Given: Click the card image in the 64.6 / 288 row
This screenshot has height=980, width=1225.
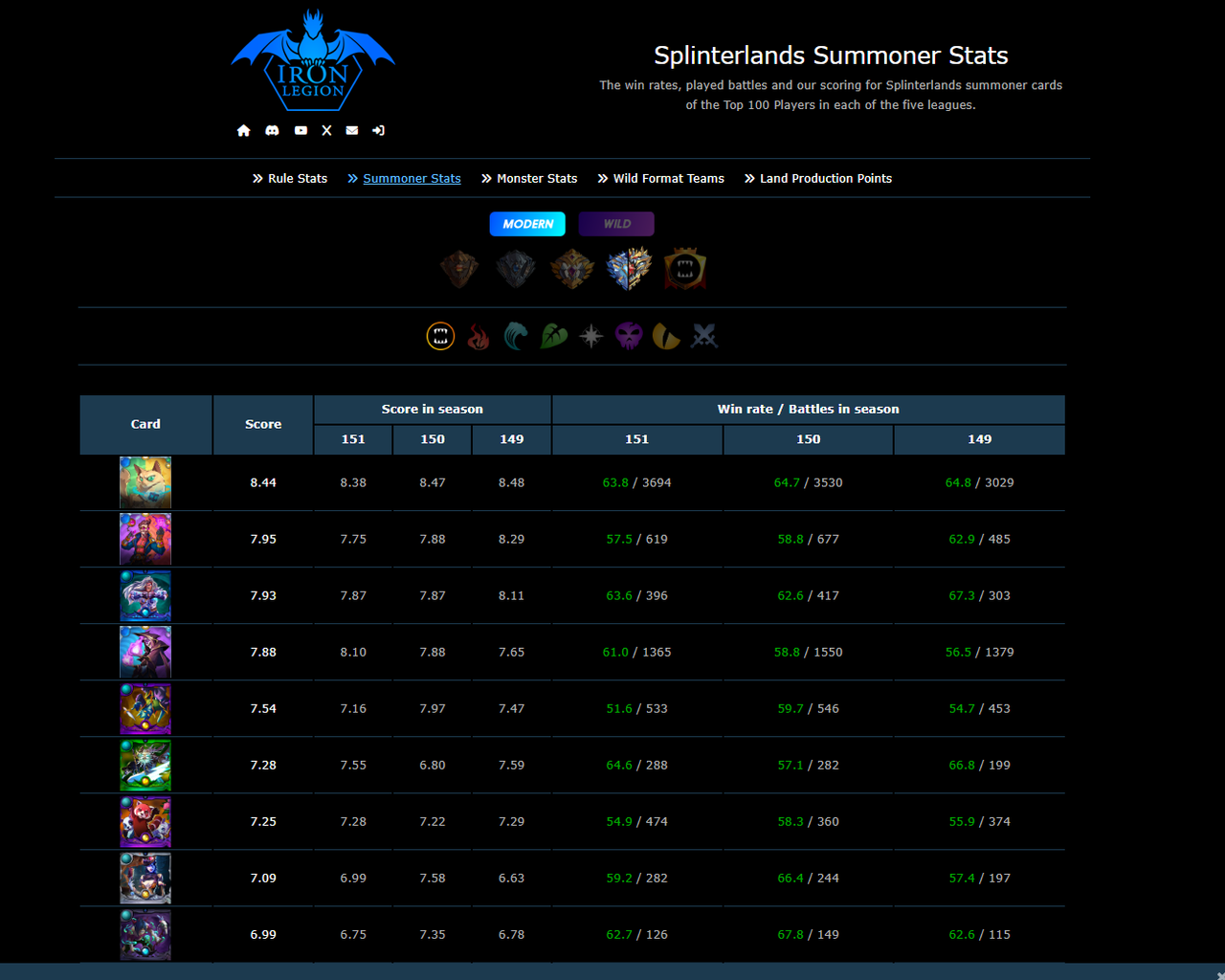Looking at the screenshot, I should (x=145, y=765).
